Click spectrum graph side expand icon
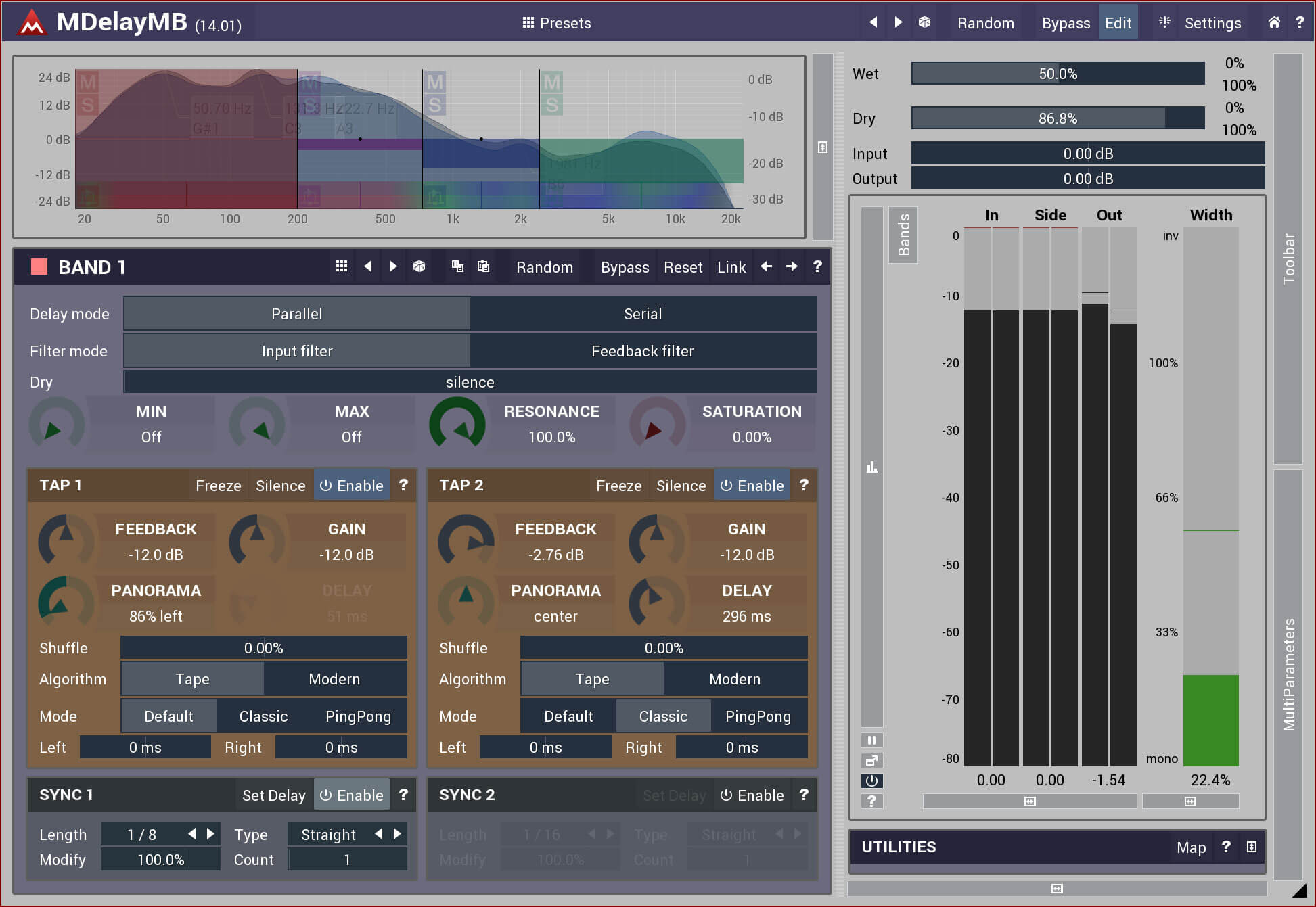Screen dimensions: 1316x907 coord(823,147)
